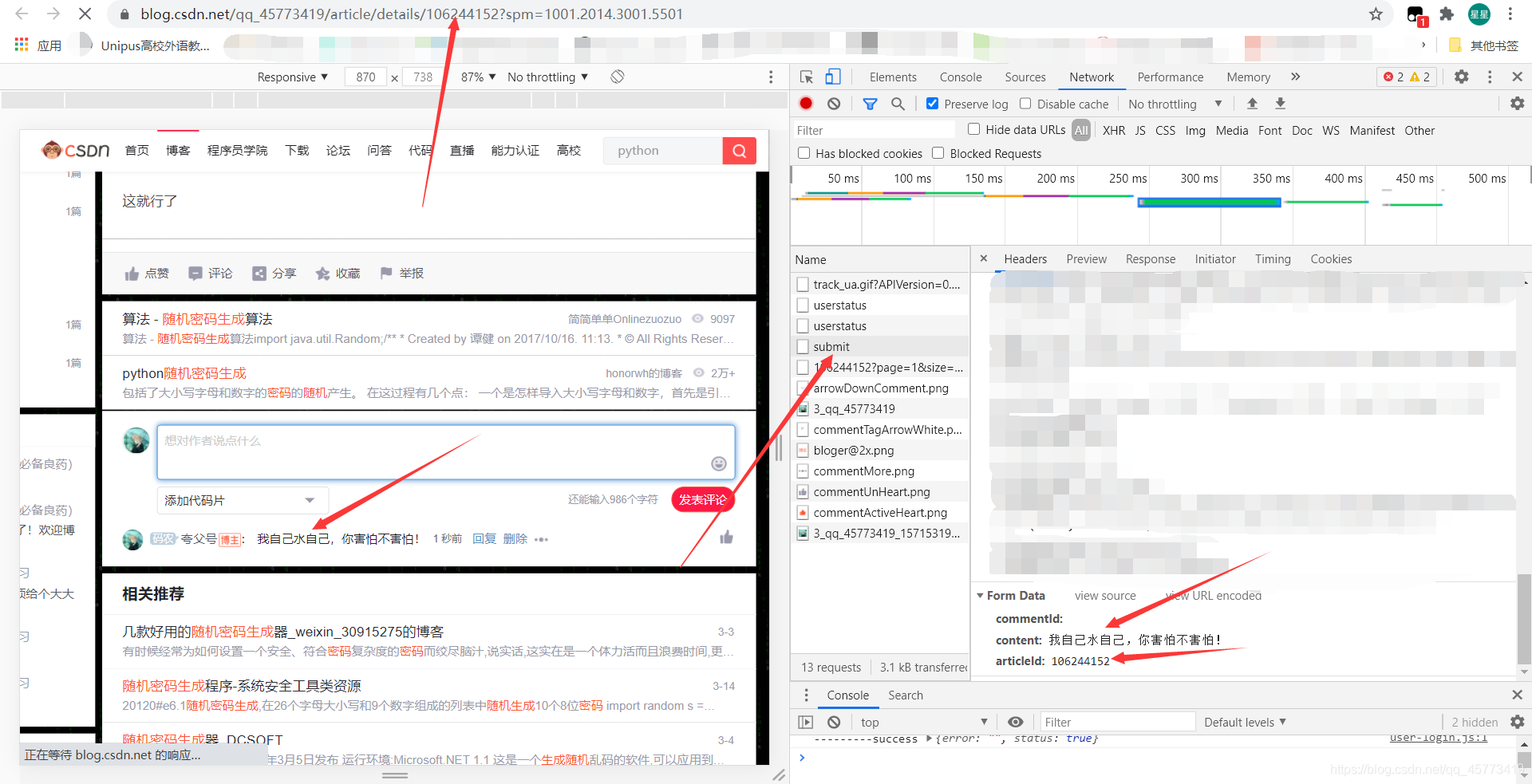
Task: Open Network panel No throttling dropdown
Action: [x=1175, y=104]
